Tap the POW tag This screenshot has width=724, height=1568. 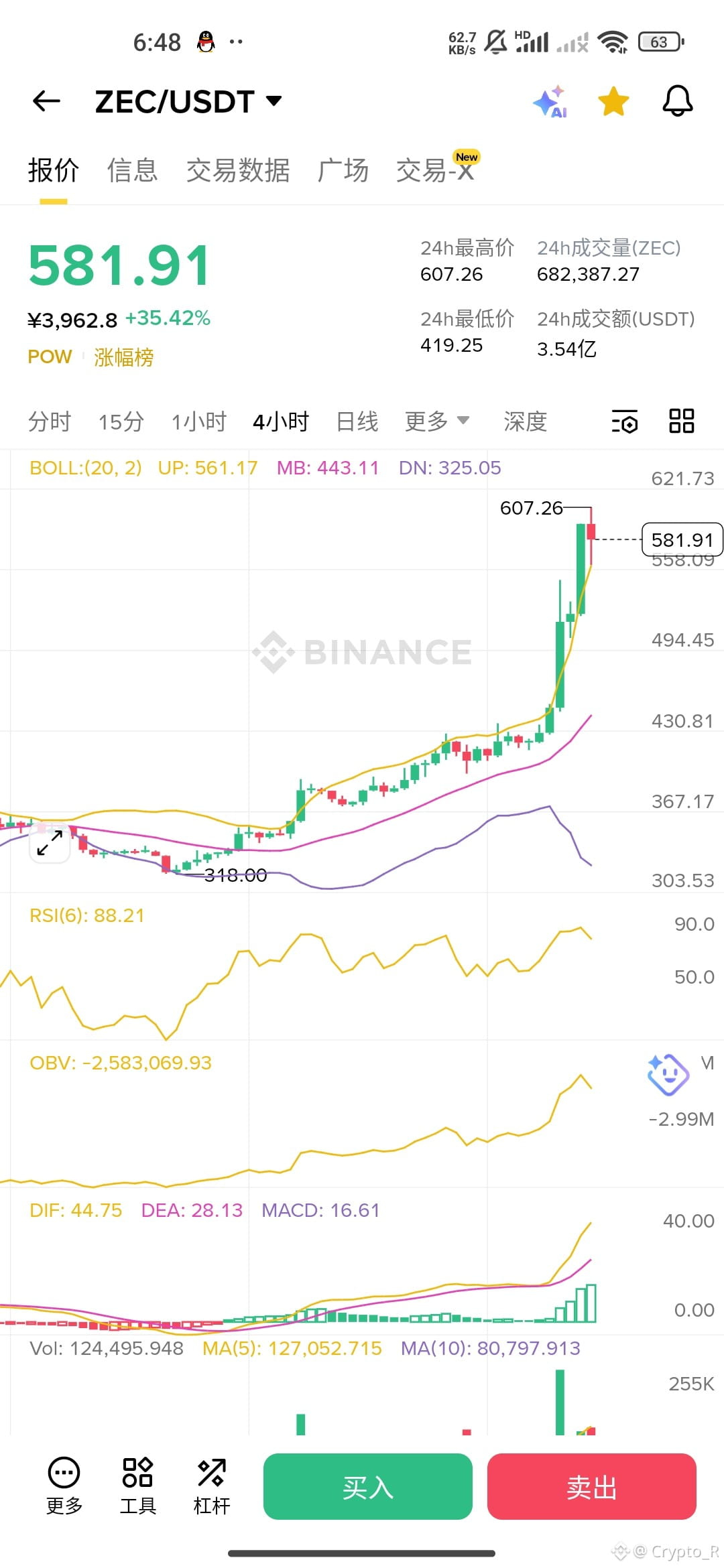tap(50, 356)
